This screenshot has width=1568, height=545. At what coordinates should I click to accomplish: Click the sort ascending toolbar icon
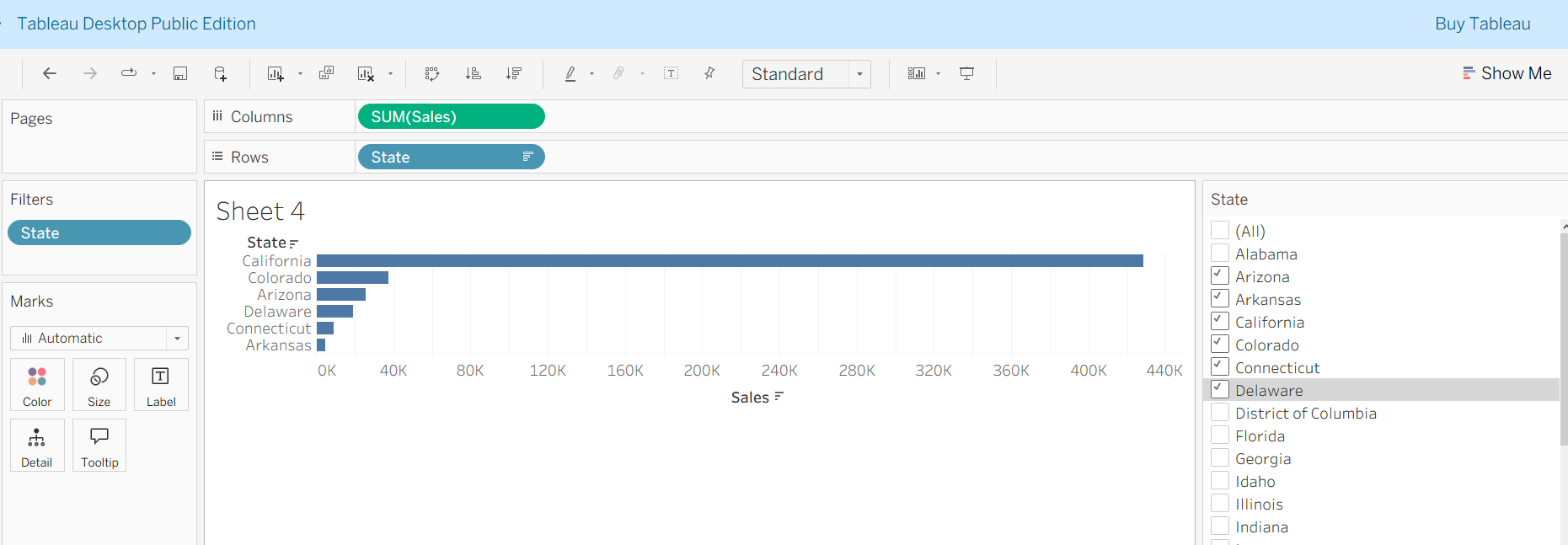(474, 73)
